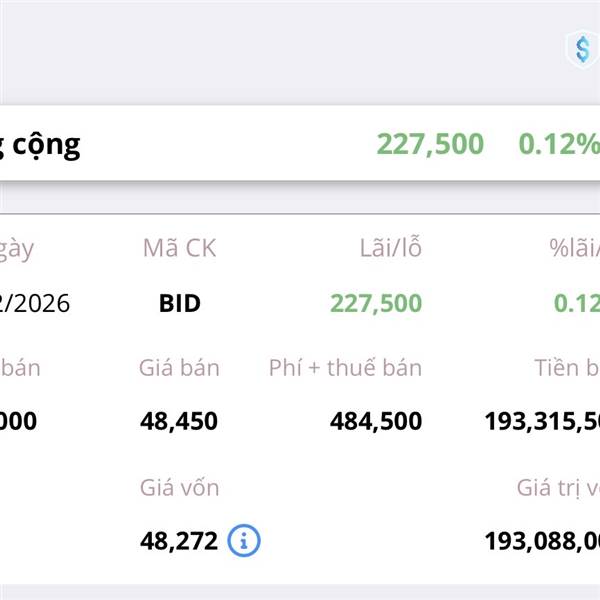Select the fee and tax value 484,500
The width and height of the screenshot is (600, 600).
(376, 421)
